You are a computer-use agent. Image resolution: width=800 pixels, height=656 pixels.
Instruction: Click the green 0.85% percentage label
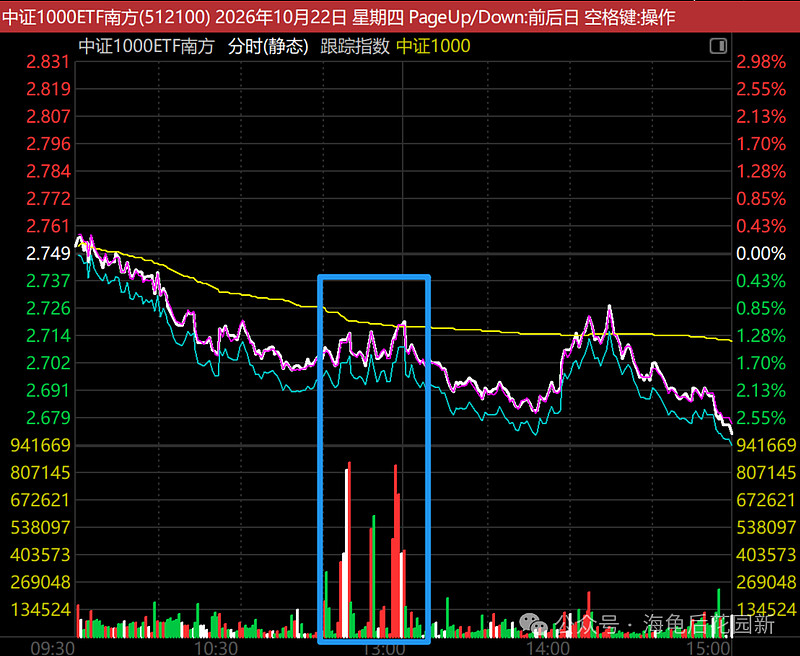[761, 308]
